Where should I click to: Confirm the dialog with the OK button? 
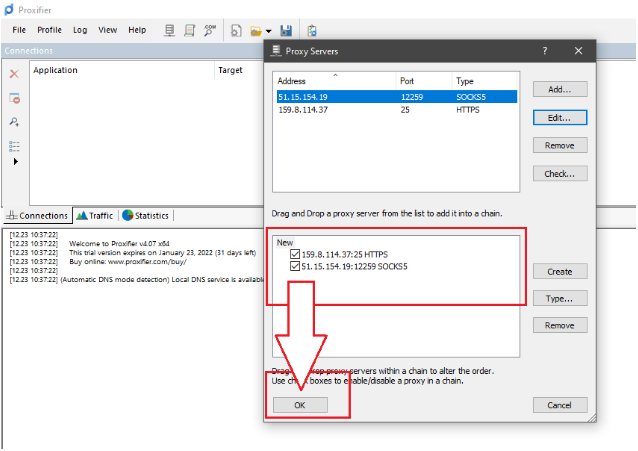300,405
